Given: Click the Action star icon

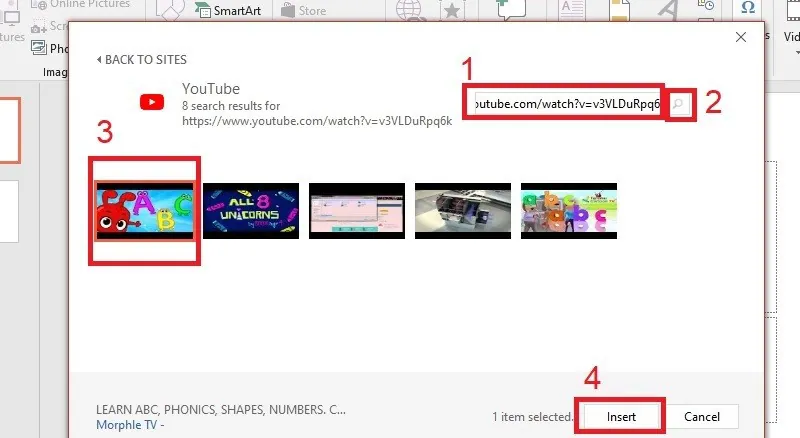Looking at the screenshot, I should [452, 11].
